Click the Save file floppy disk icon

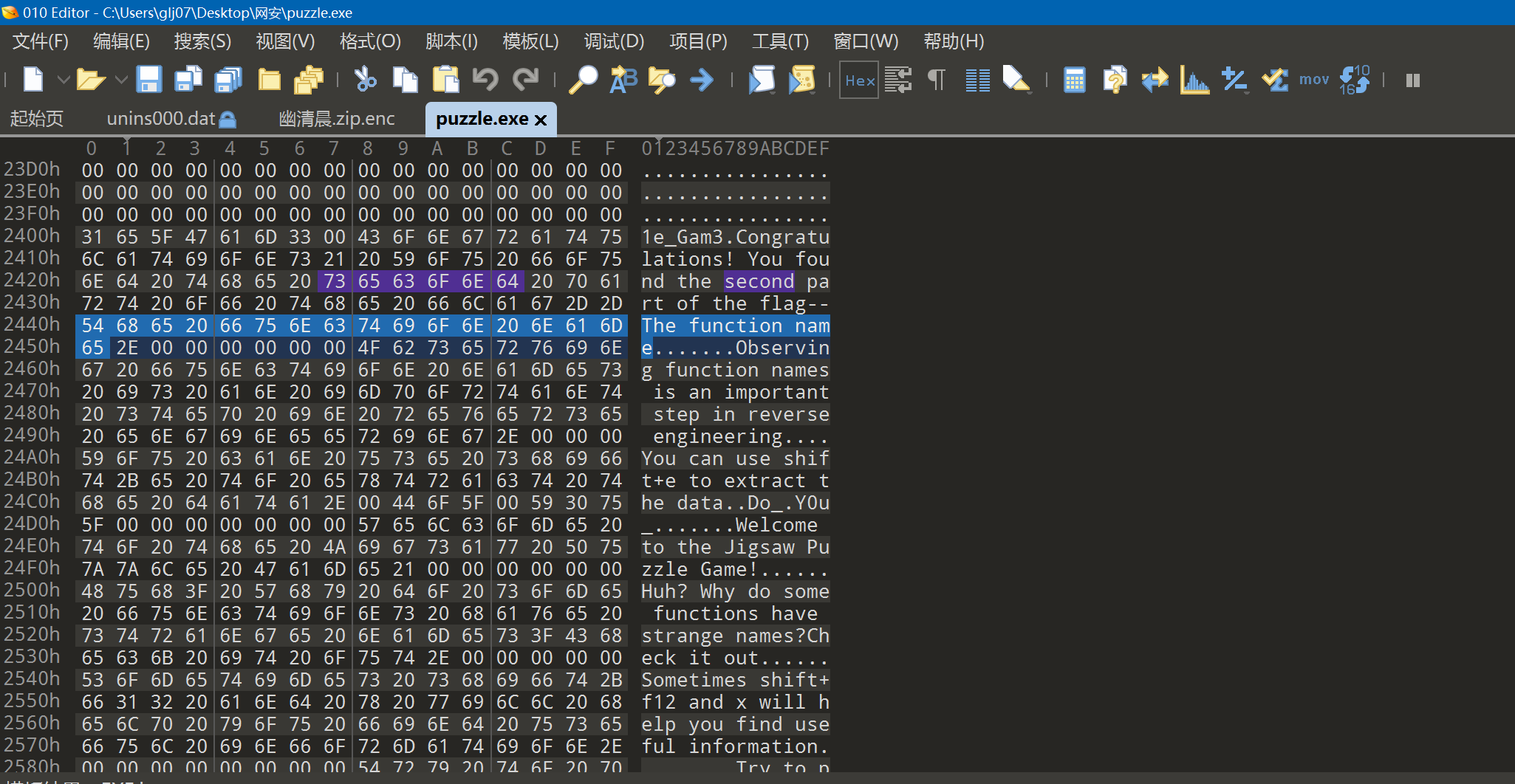pos(148,80)
